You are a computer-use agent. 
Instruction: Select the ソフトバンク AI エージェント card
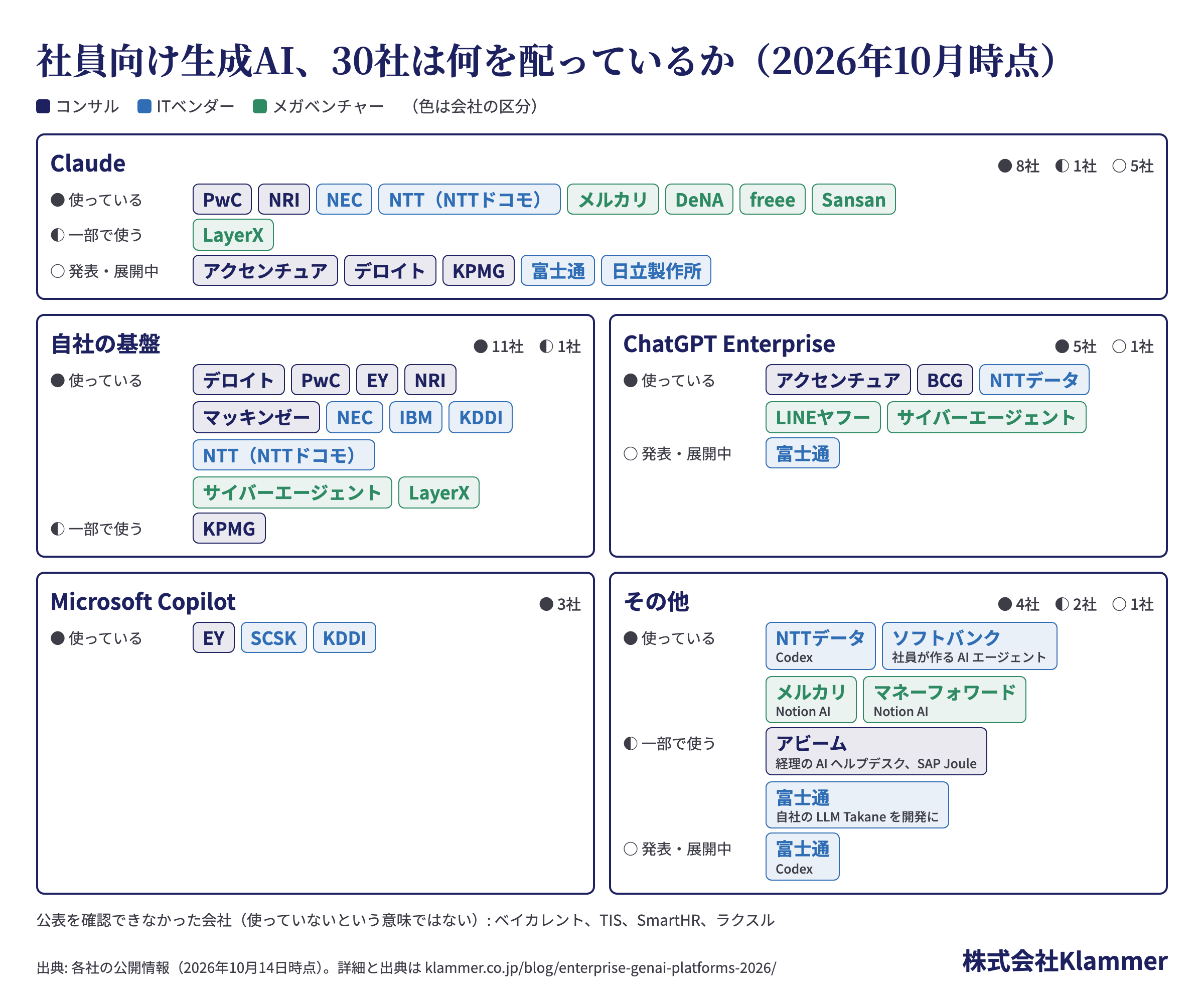[970, 646]
